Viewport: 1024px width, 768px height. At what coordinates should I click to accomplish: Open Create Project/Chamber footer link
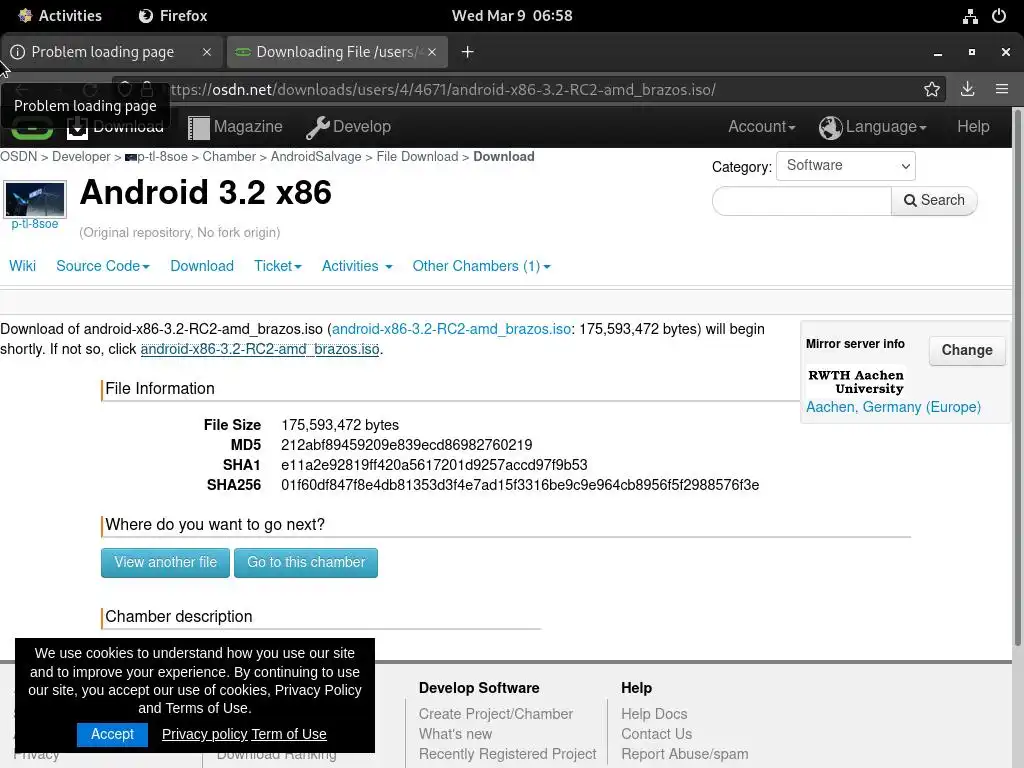tap(496, 714)
